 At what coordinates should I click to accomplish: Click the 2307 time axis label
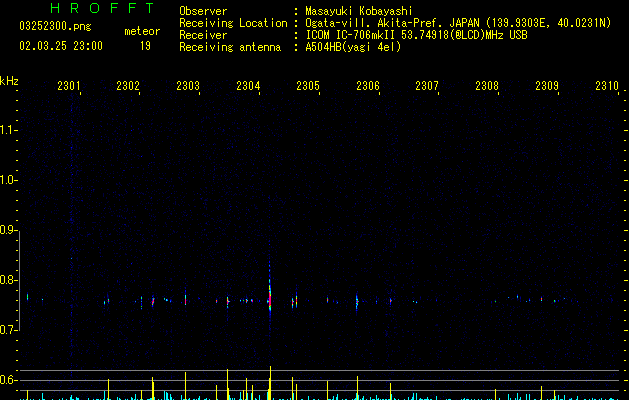click(x=427, y=86)
